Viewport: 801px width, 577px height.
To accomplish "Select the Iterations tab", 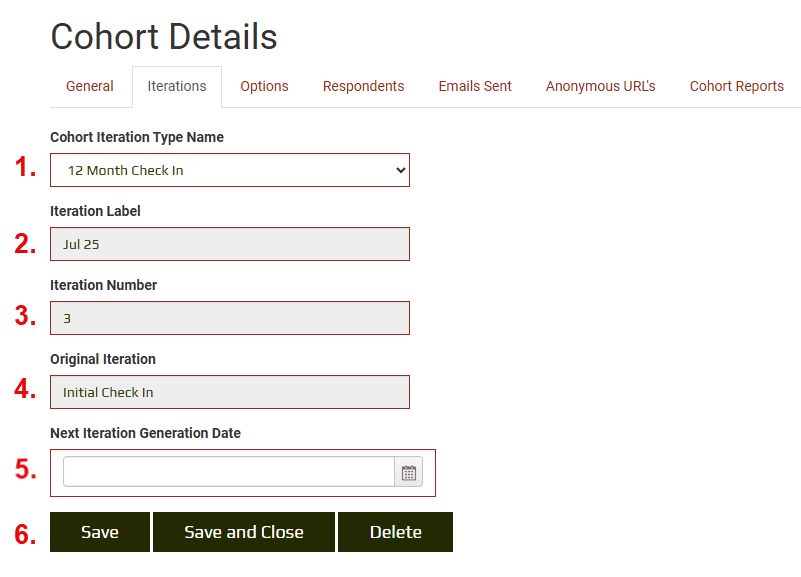I will (177, 87).
